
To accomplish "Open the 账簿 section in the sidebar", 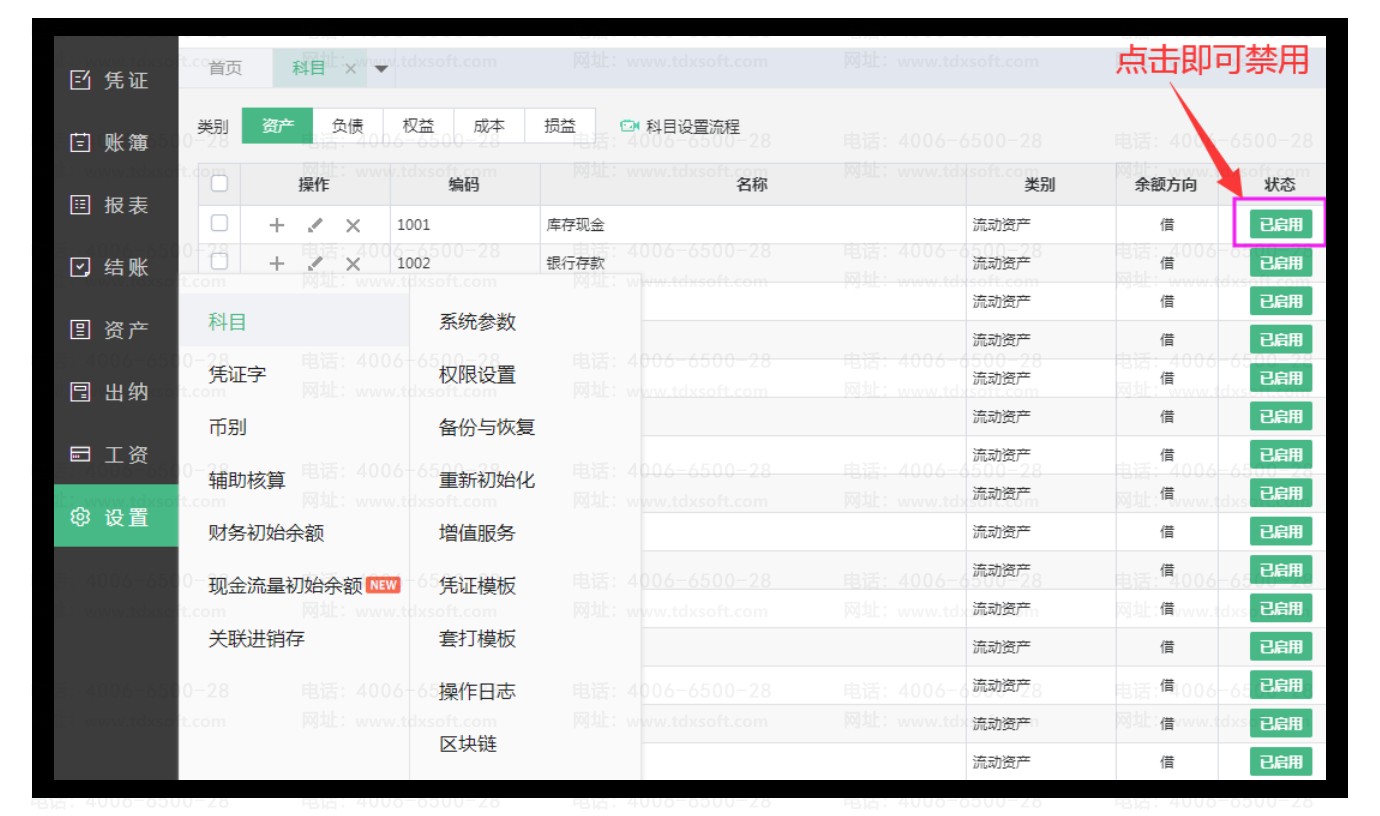I will [112, 143].
